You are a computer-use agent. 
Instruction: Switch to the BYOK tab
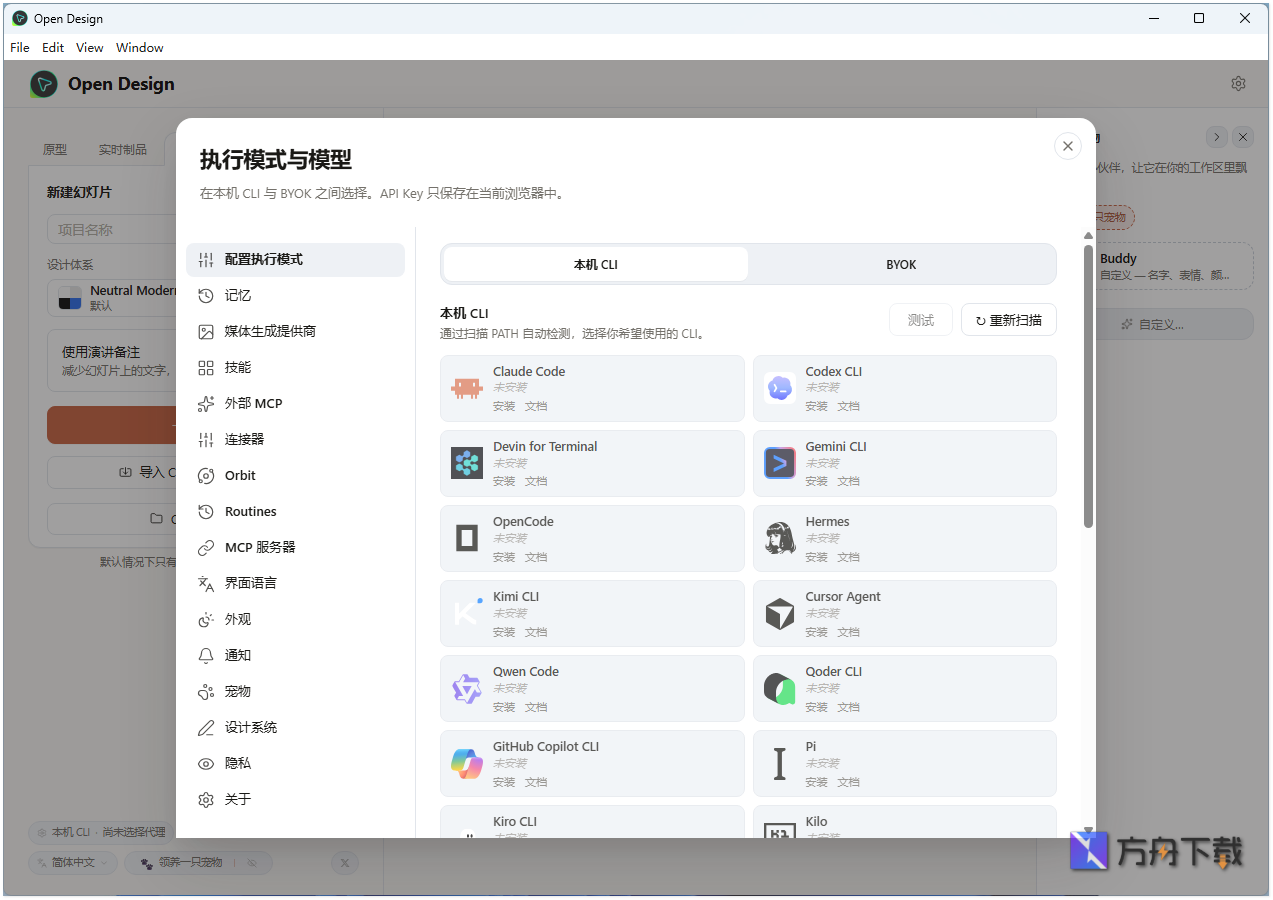pyautogui.click(x=901, y=264)
